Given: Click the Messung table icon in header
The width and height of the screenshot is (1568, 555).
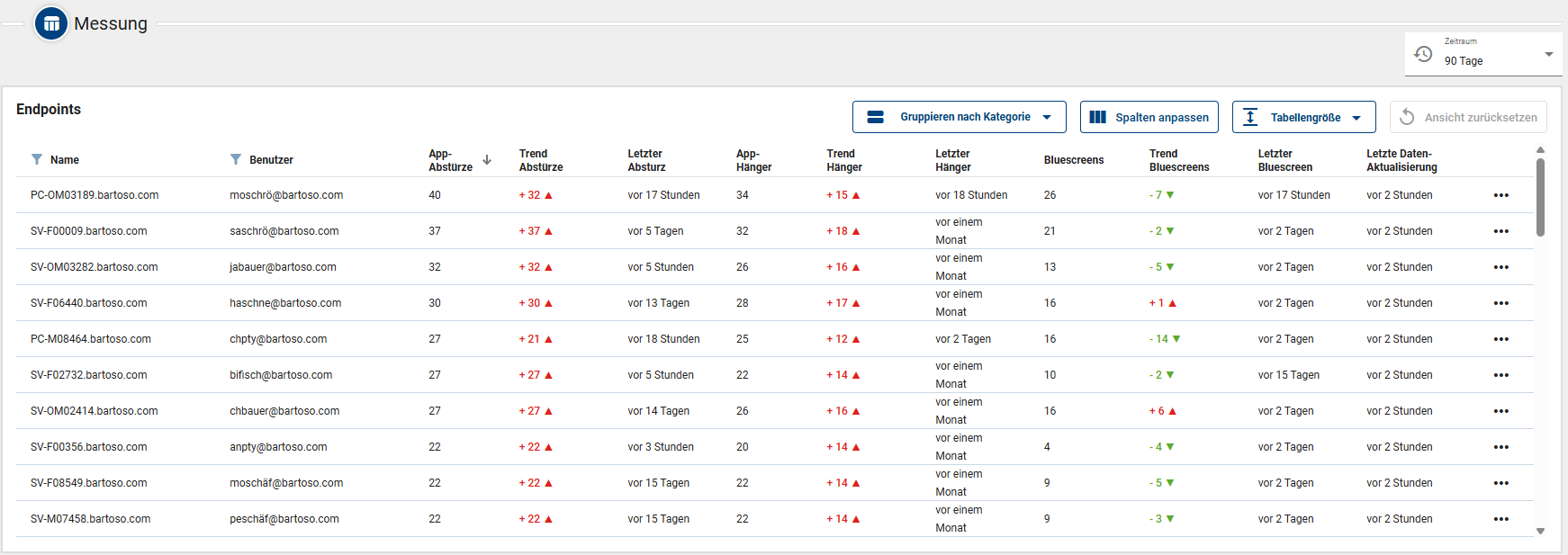Looking at the screenshot, I should coord(51,23).
